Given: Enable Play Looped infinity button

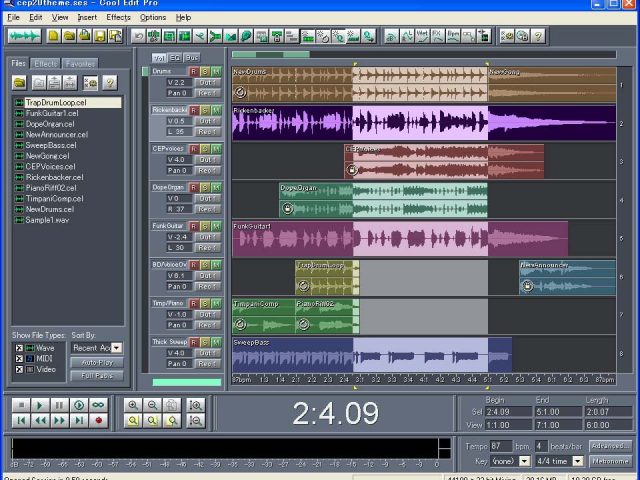Looking at the screenshot, I should pyautogui.click(x=98, y=405).
